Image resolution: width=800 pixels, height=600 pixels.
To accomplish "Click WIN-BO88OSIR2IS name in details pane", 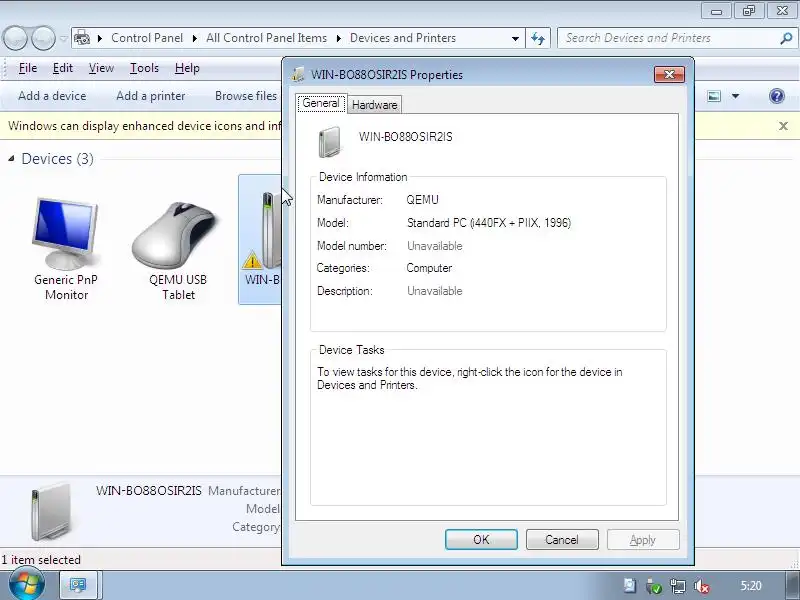I will 148,491.
